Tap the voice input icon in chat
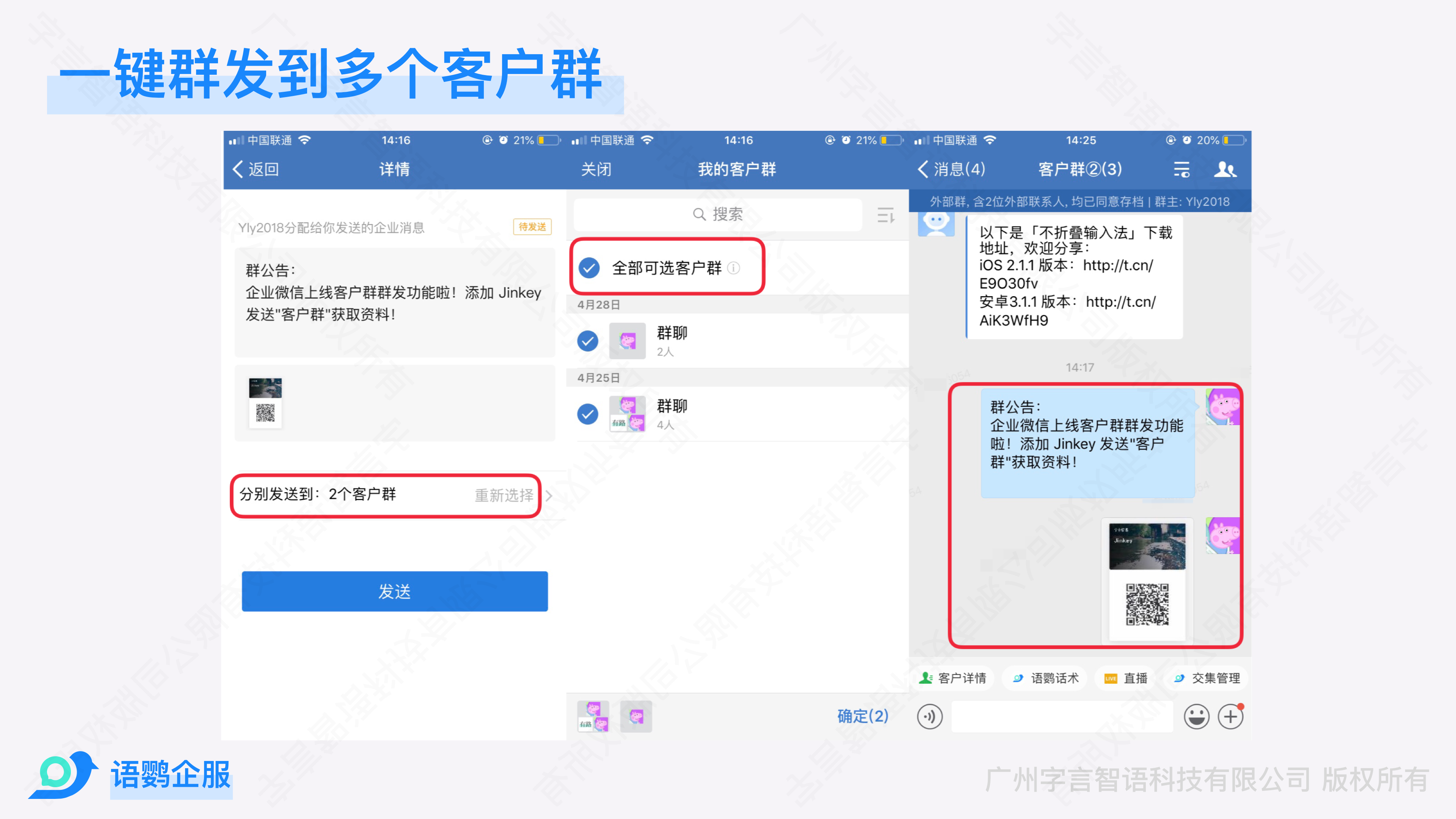This screenshot has height=819, width=1456. tap(930, 717)
